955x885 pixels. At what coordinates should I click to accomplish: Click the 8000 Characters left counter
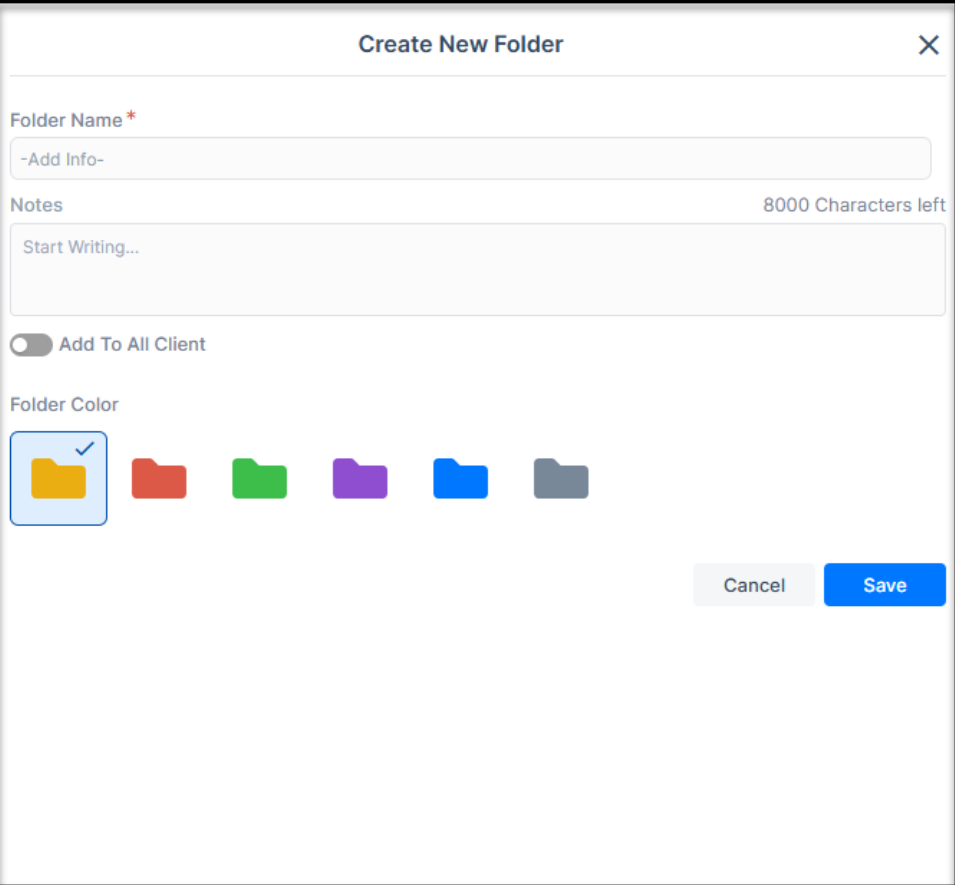tap(854, 205)
